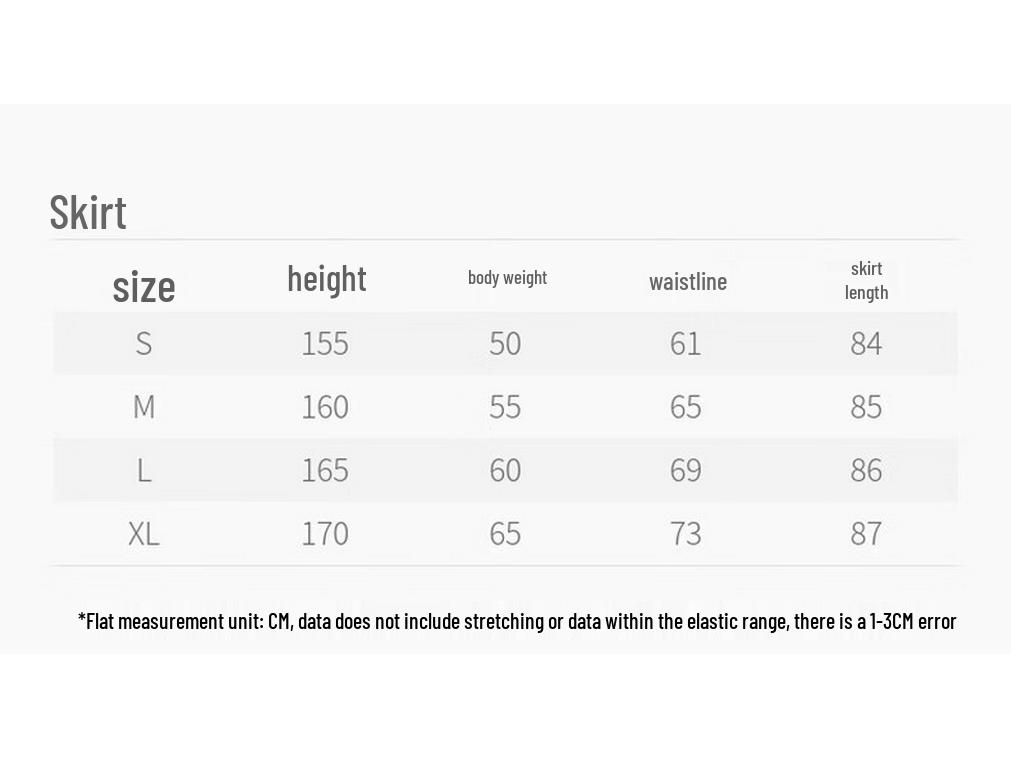
Task: Click height value 155 in S row
Action: [x=325, y=343]
